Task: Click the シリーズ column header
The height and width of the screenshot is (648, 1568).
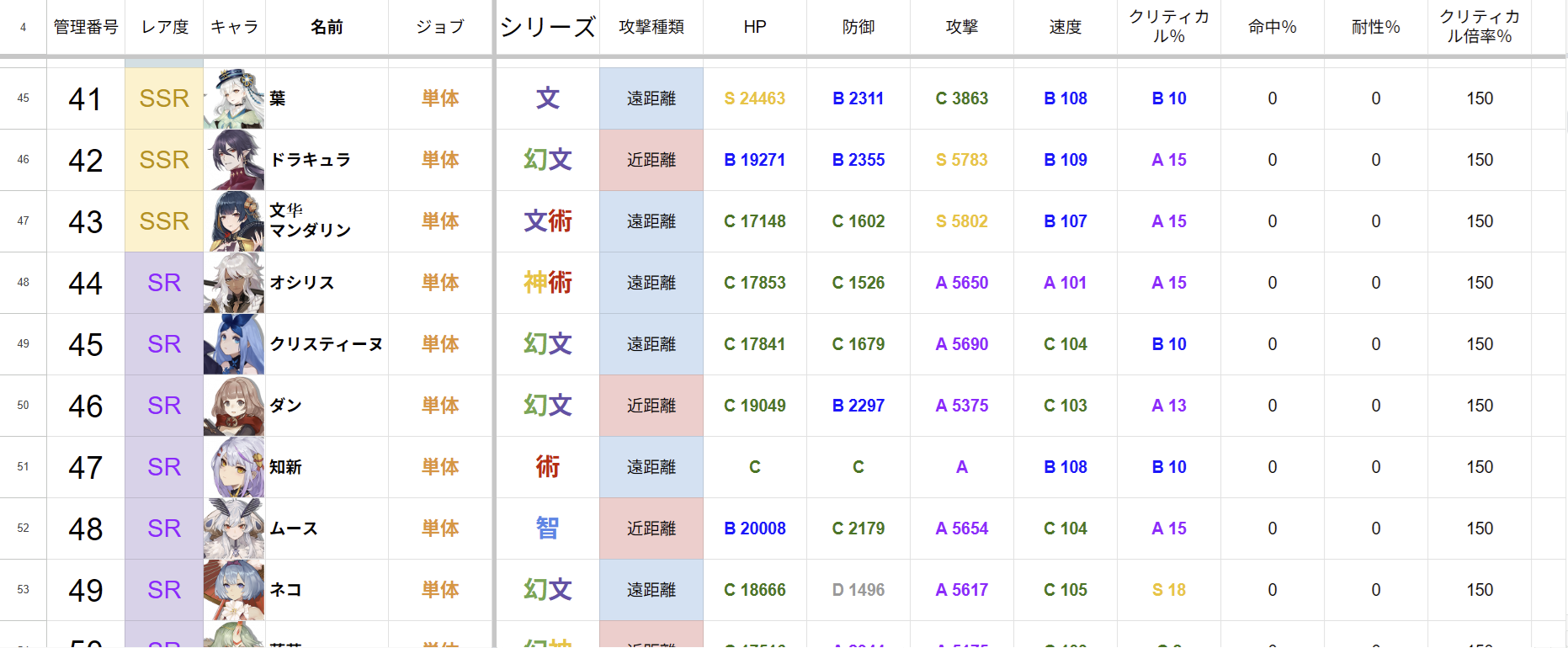Action: [x=547, y=27]
